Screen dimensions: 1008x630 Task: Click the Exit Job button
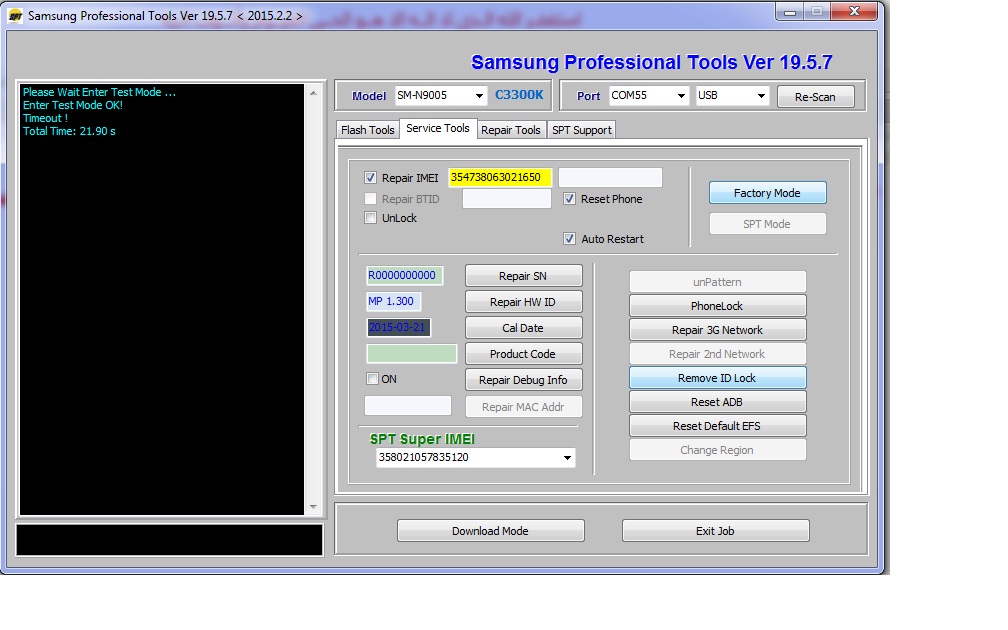click(x=716, y=531)
